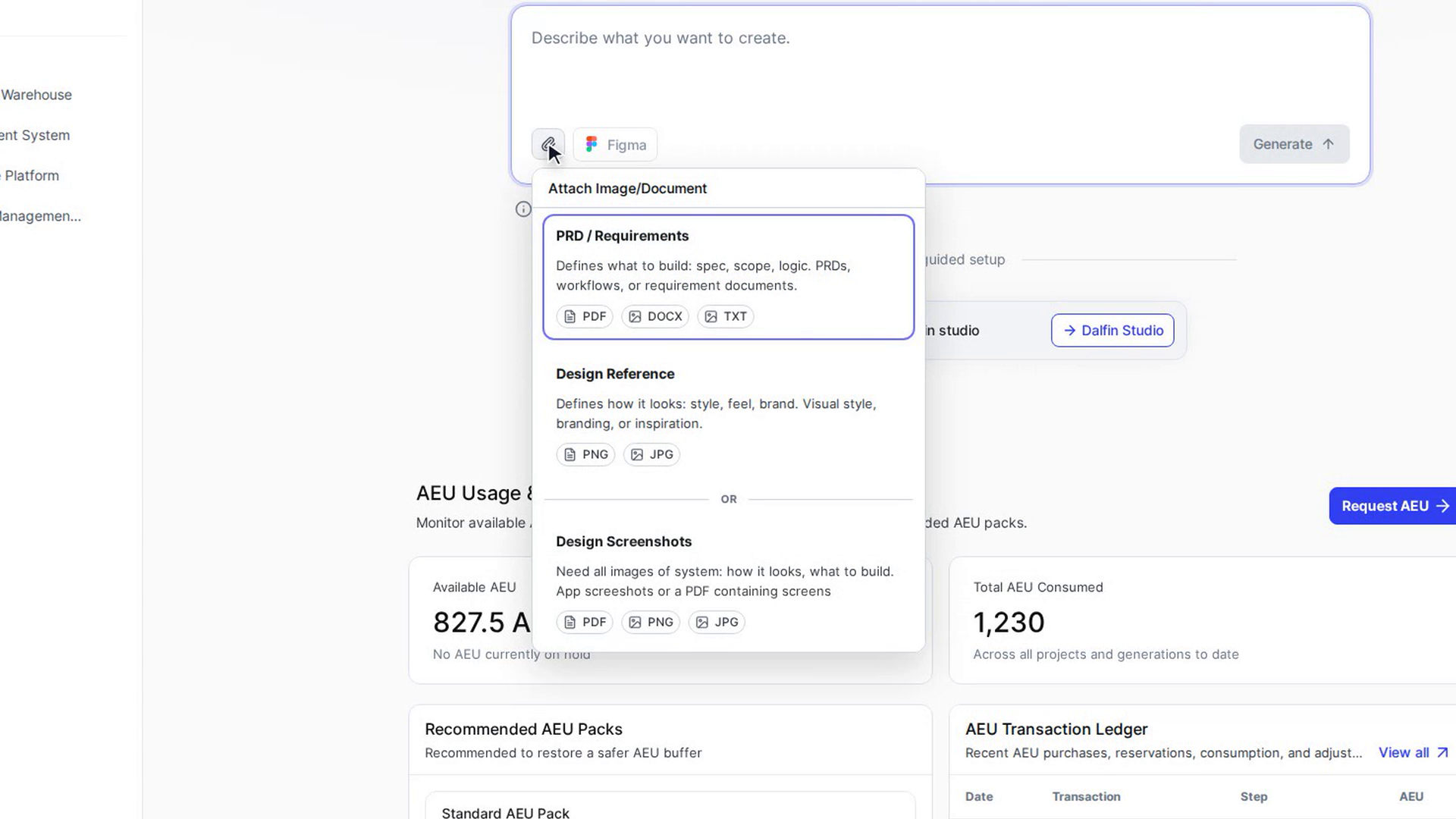Viewport: 1456px width, 819px height.
Task: Select the Design Reference option
Action: coord(728,414)
